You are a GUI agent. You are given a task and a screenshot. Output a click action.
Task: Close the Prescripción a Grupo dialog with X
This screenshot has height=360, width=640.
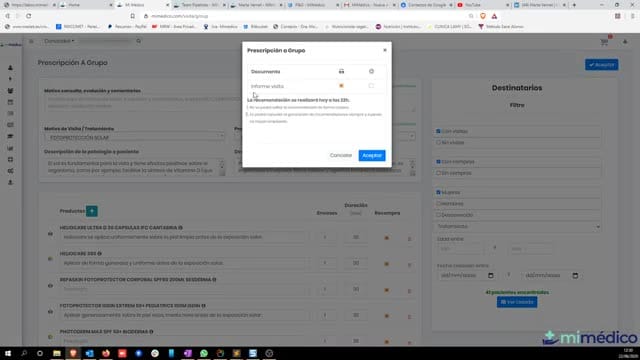pos(385,50)
